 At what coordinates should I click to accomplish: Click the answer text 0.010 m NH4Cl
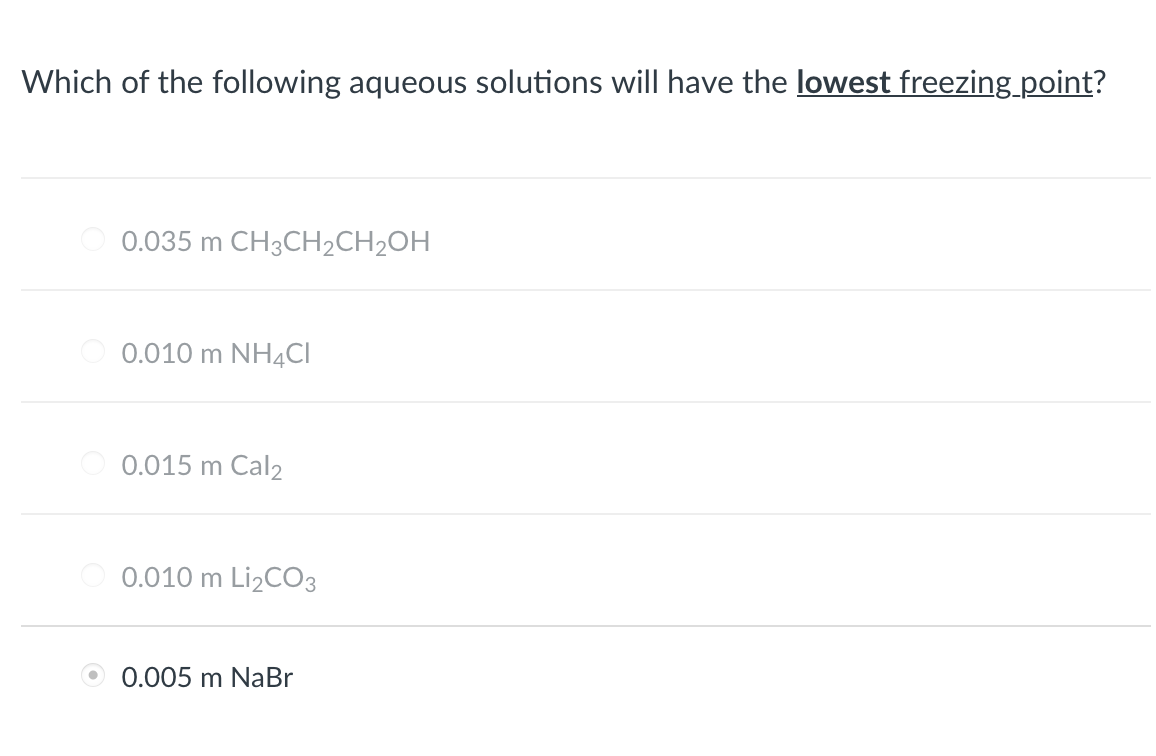pos(214,352)
